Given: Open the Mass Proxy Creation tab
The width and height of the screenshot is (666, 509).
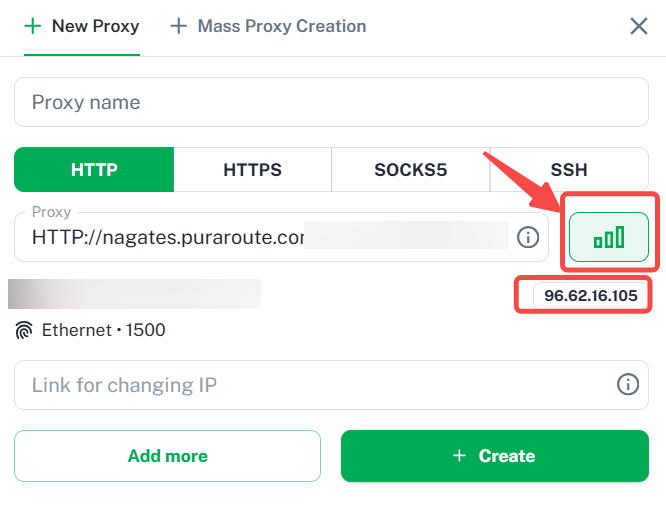Looking at the screenshot, I should coord(268,26).
